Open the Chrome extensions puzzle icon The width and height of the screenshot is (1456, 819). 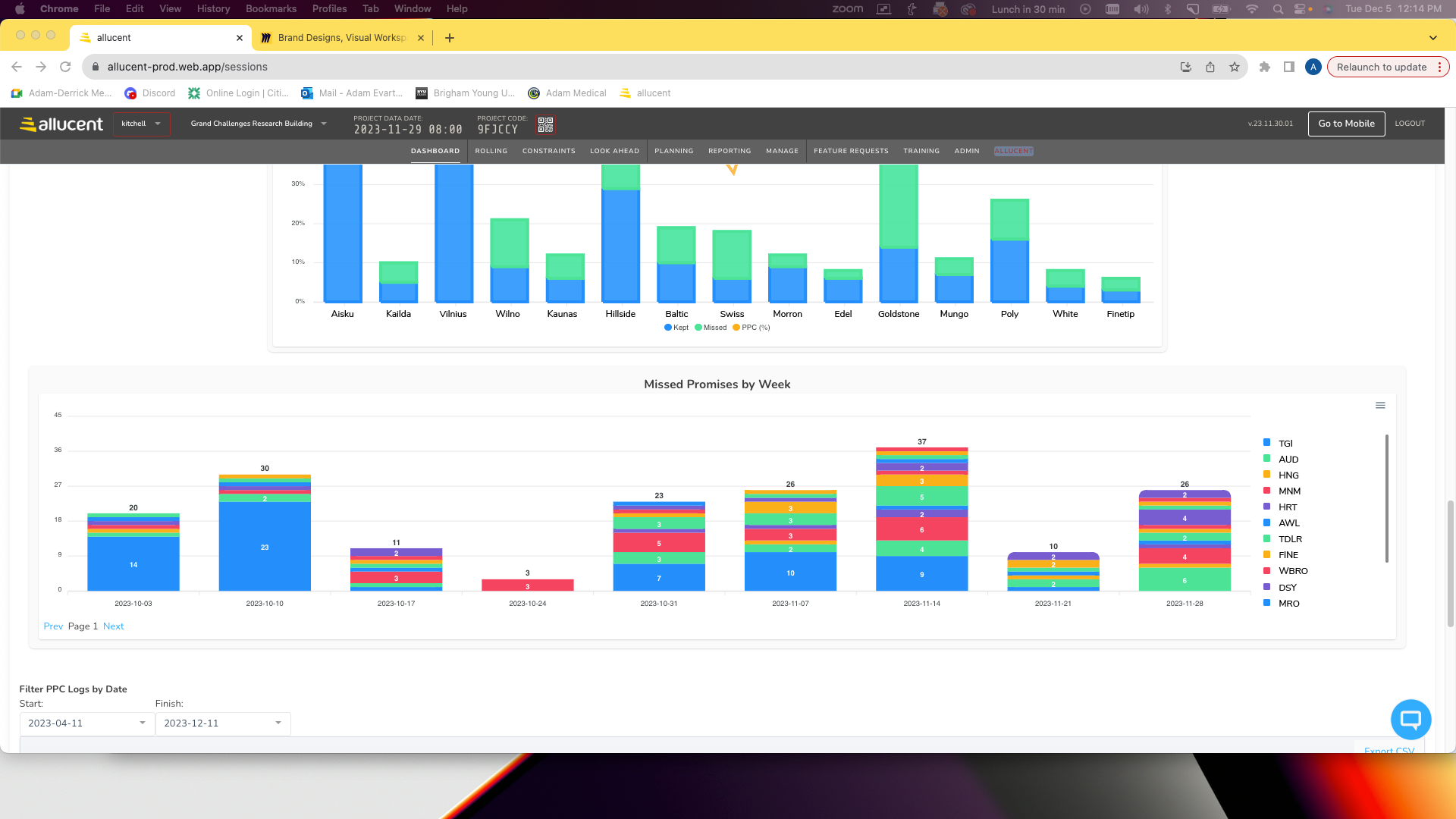(1264, 67)
